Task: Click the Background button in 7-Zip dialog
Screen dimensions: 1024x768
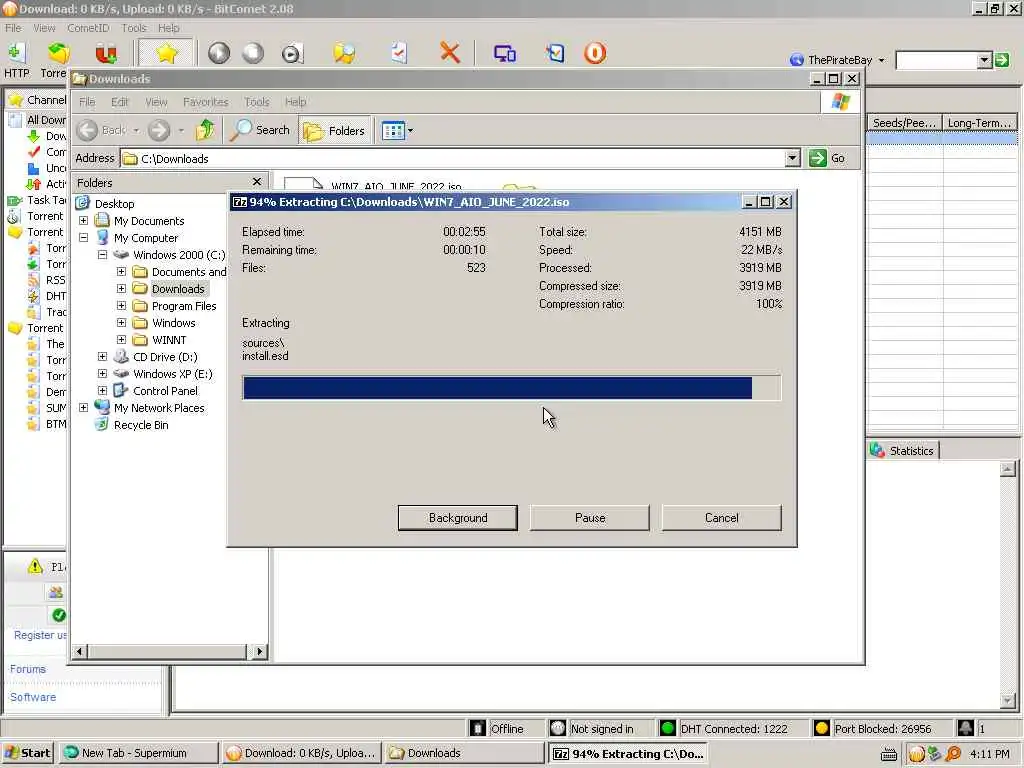Action: 458,518
